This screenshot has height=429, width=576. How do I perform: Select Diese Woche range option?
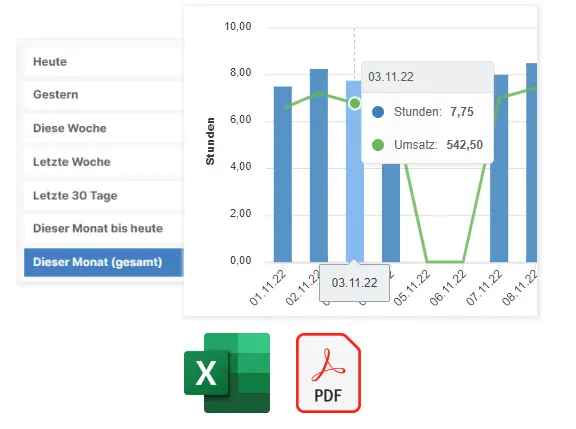click(104, 128)
